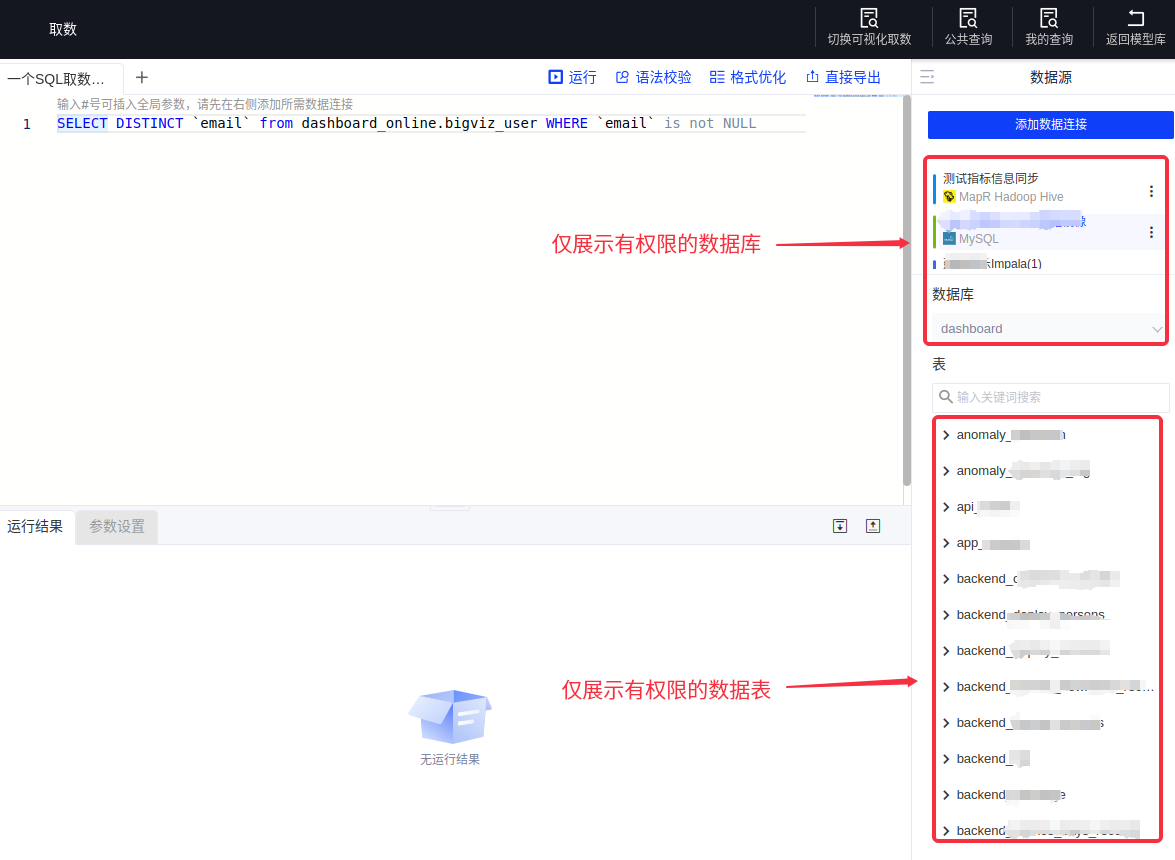The width and height of the screenshot is (1175, 860).
Task: Open the dashboard database dropdown
Action: point(1050,328)
